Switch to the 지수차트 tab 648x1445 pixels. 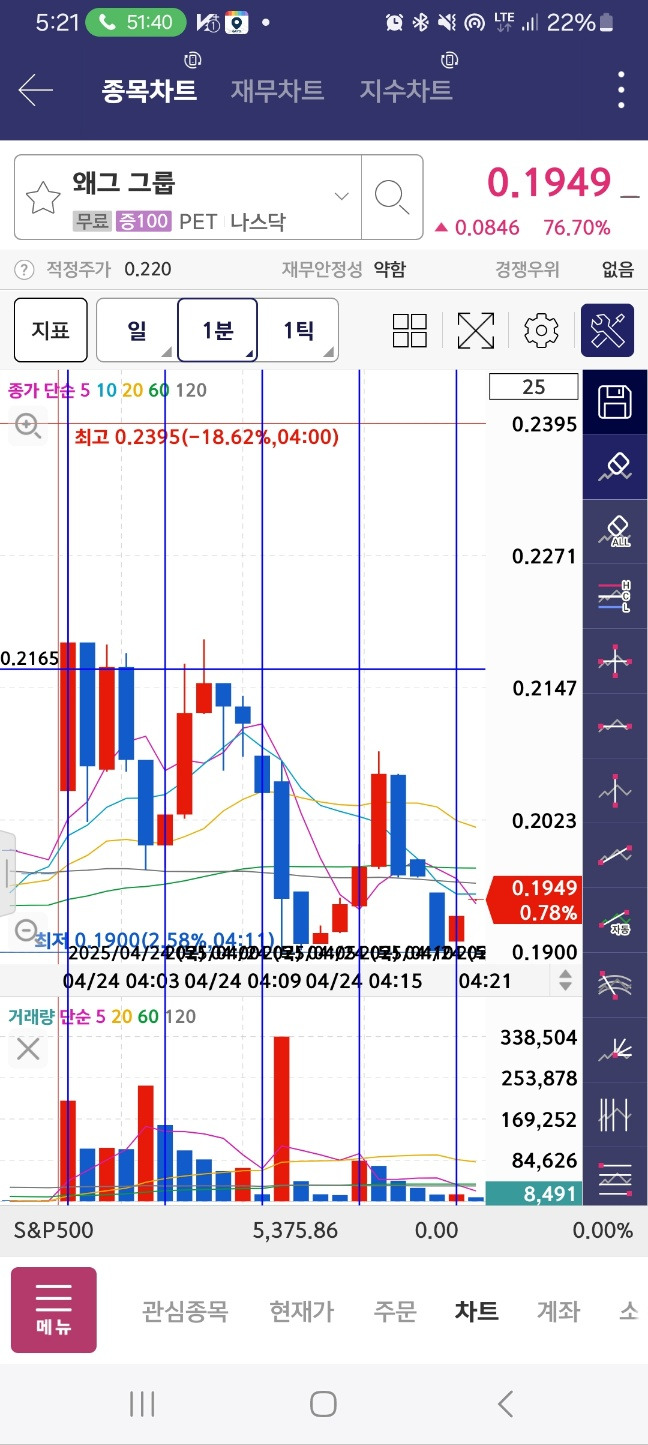pos(406,91)
